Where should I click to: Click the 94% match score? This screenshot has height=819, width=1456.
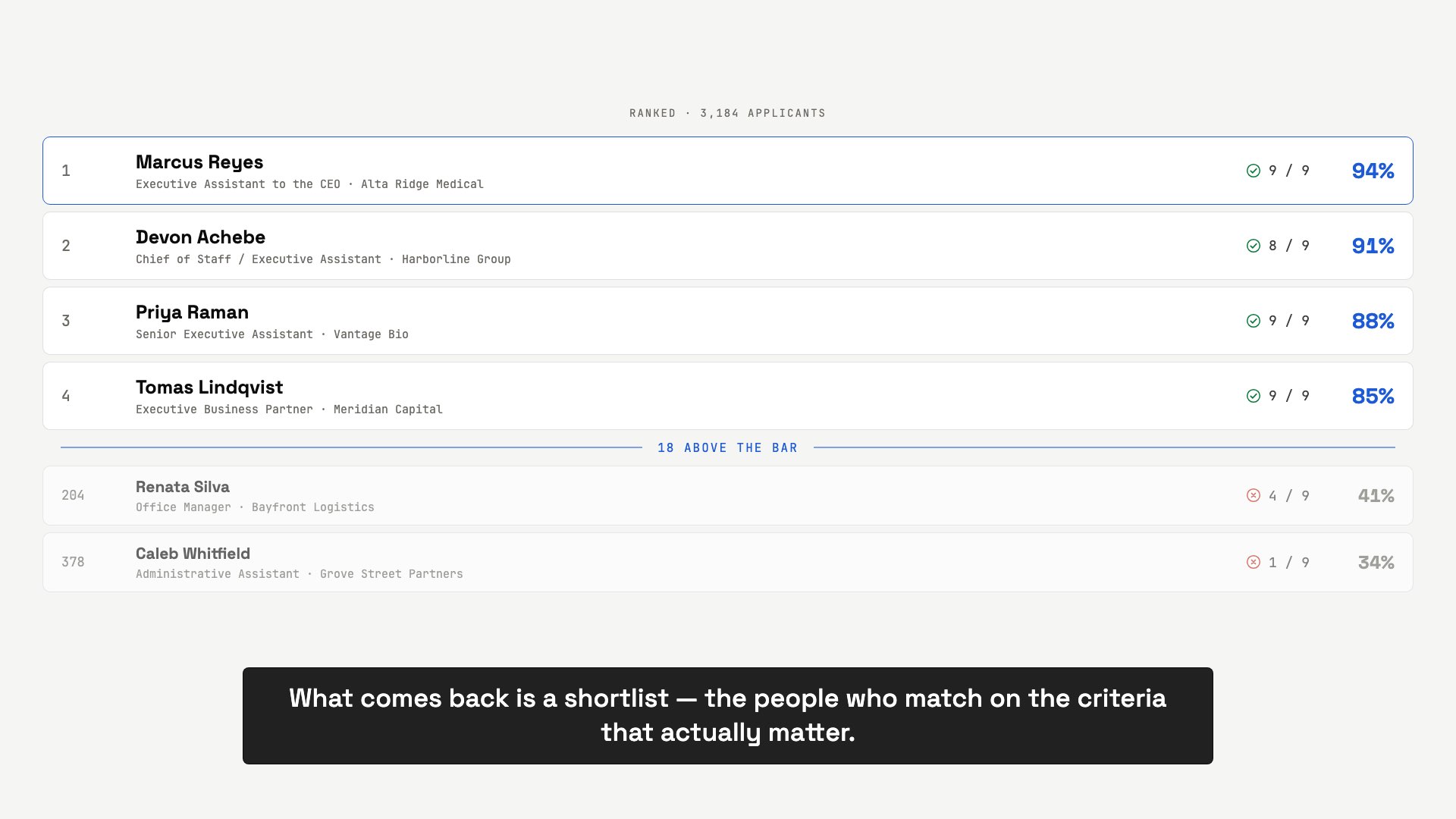[x=1373, y=171]
